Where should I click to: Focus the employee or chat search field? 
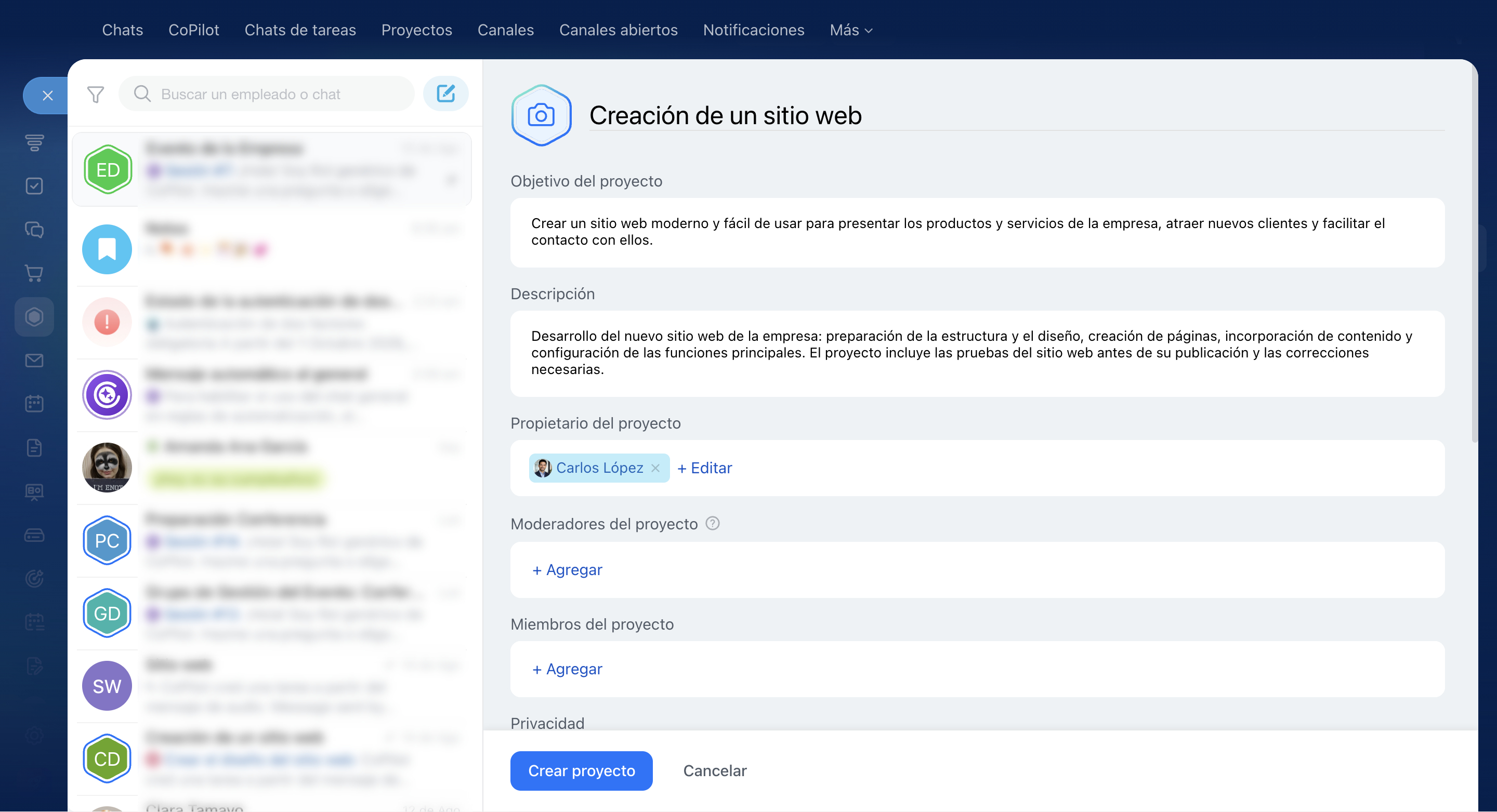coord(267,94)
